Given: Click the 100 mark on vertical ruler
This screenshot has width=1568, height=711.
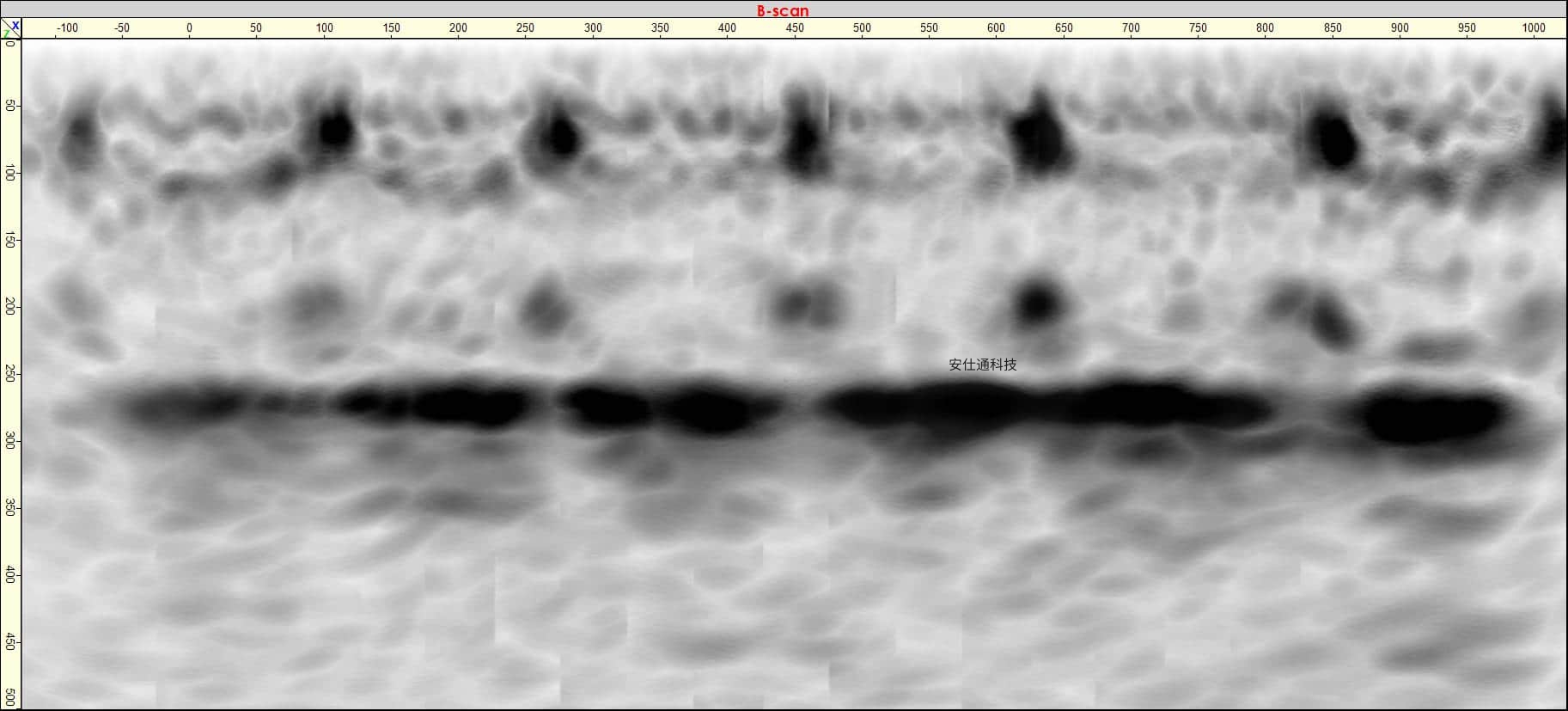Looking at the screenshot, I should point(10,174).
